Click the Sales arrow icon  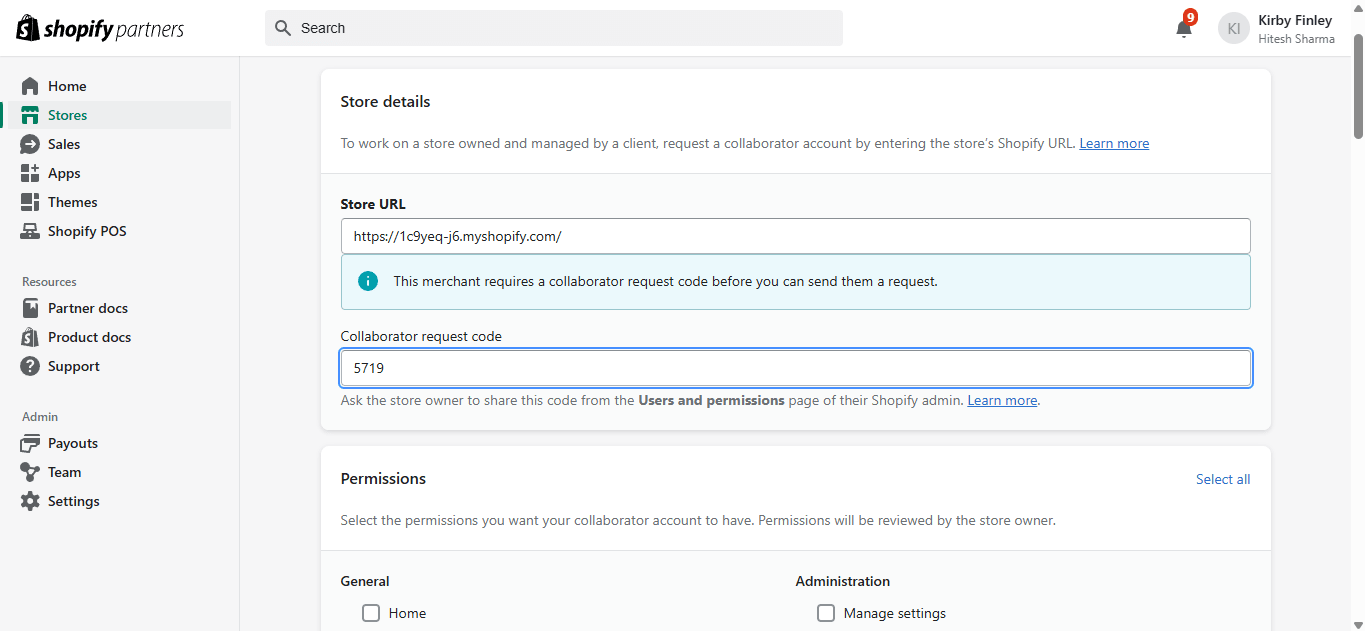point(30,144)
